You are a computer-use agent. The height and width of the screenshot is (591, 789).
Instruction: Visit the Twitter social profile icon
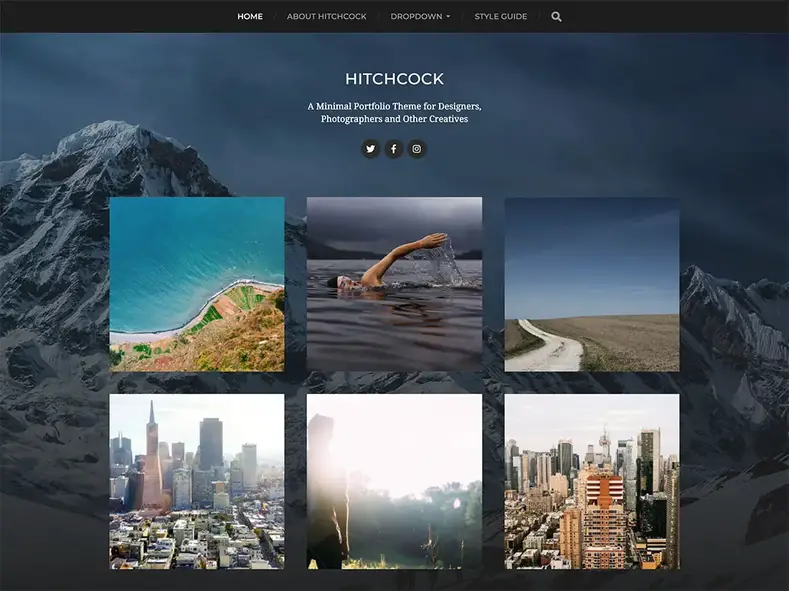click(x=371, y=149)
